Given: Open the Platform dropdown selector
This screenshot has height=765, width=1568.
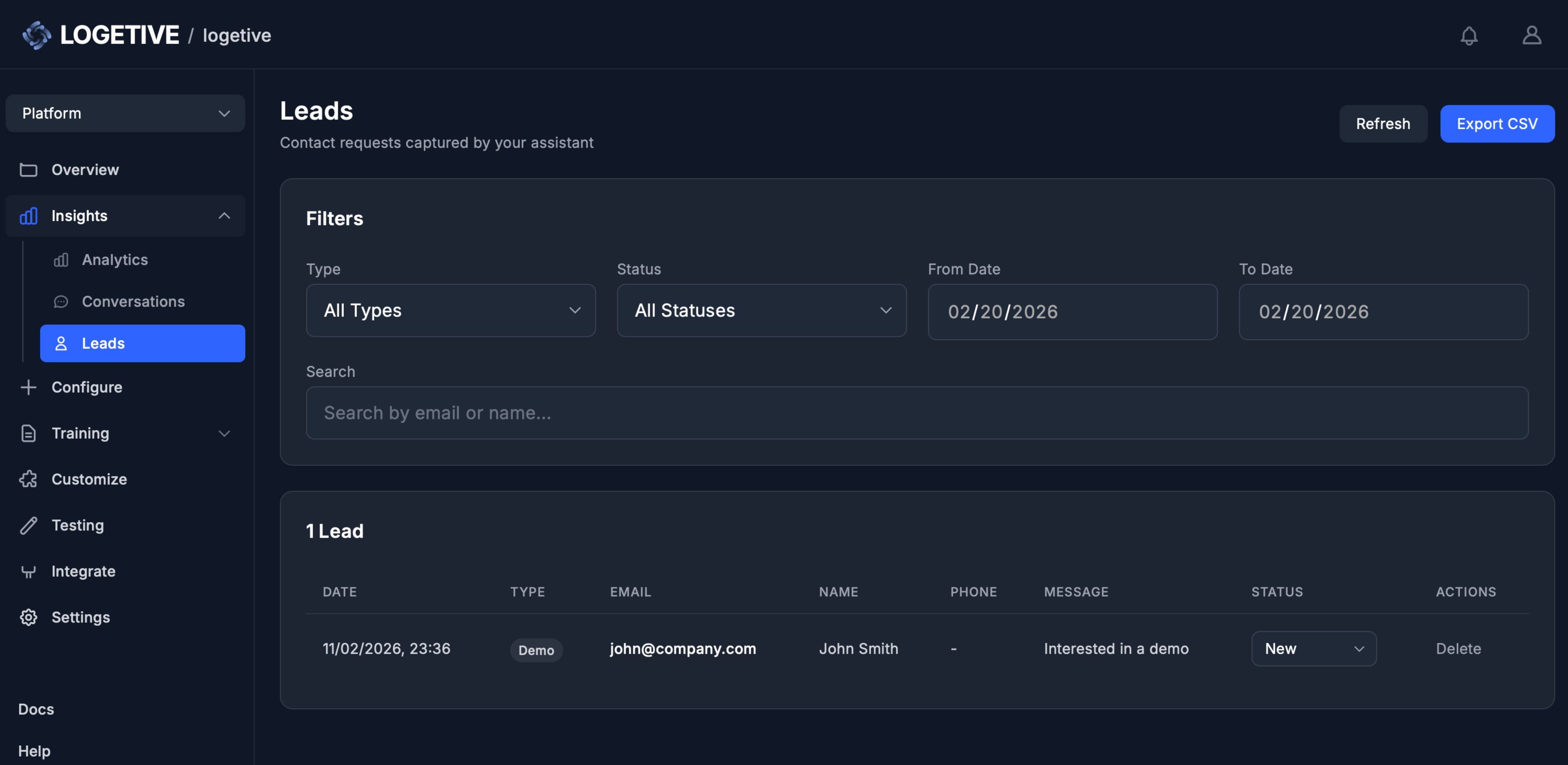Looking at the screenshot, I should tap(125, 113).
